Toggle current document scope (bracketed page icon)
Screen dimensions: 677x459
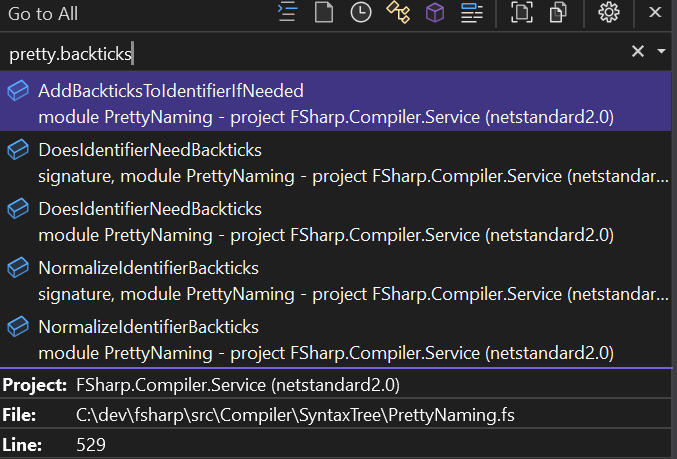(x=522, y=13)
